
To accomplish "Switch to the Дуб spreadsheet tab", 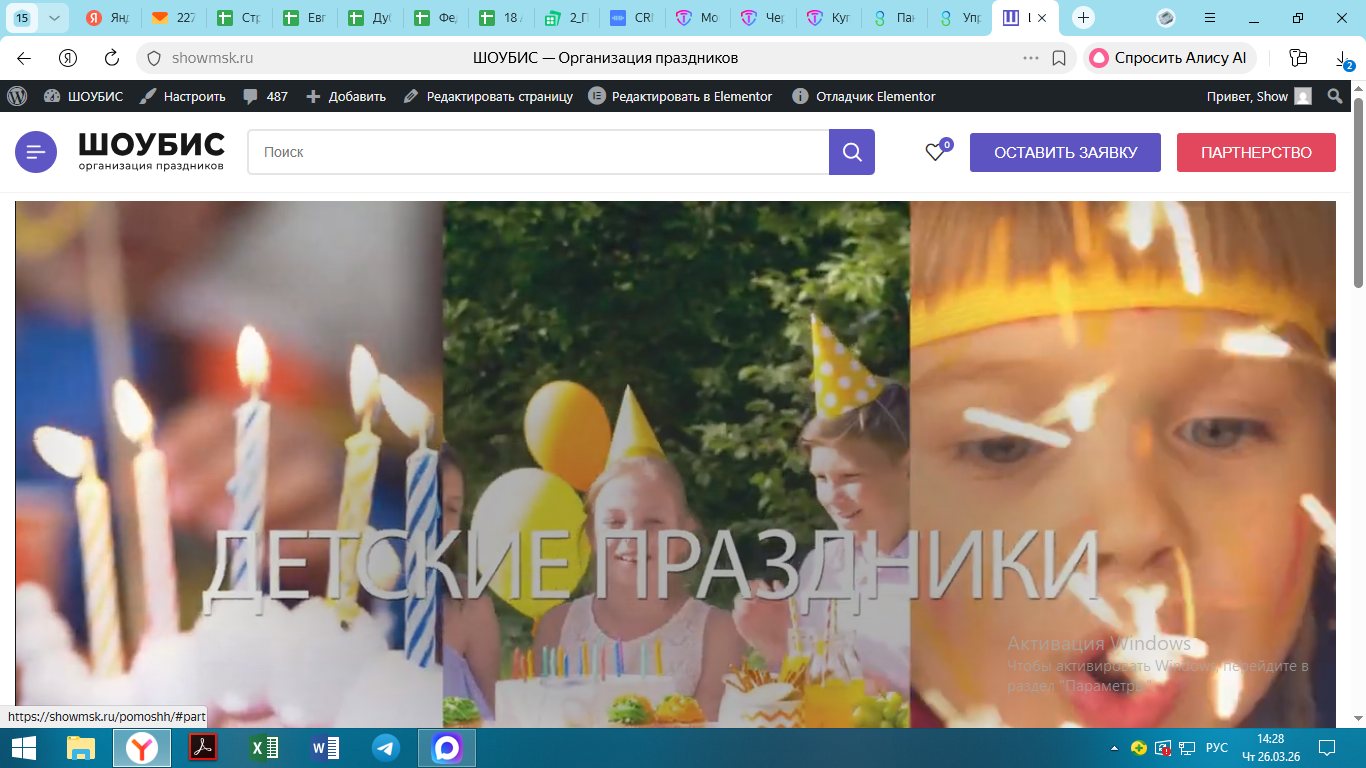I will [x=371, y=18].
